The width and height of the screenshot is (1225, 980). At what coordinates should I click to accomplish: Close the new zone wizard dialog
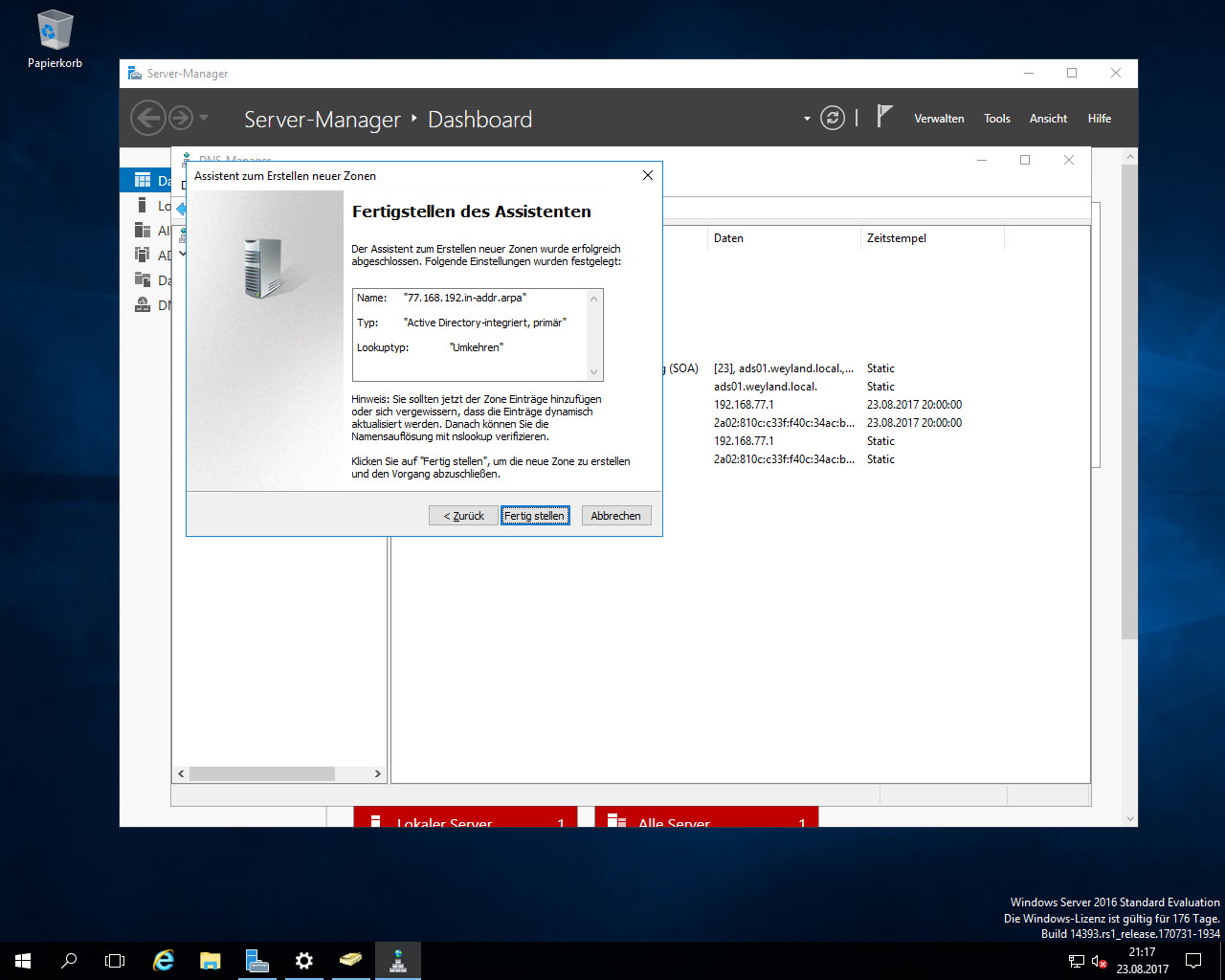coord(648,175)
